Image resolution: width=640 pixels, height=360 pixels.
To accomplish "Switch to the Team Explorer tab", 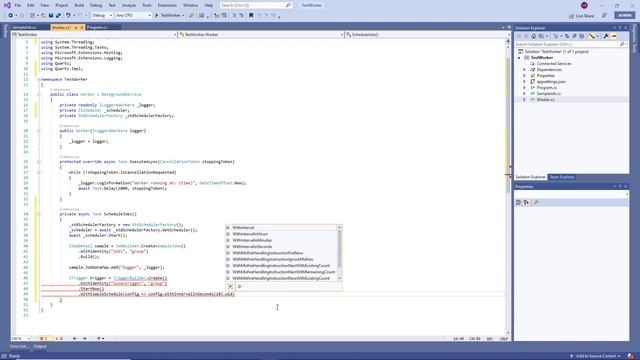I will [x=562, y=177].
